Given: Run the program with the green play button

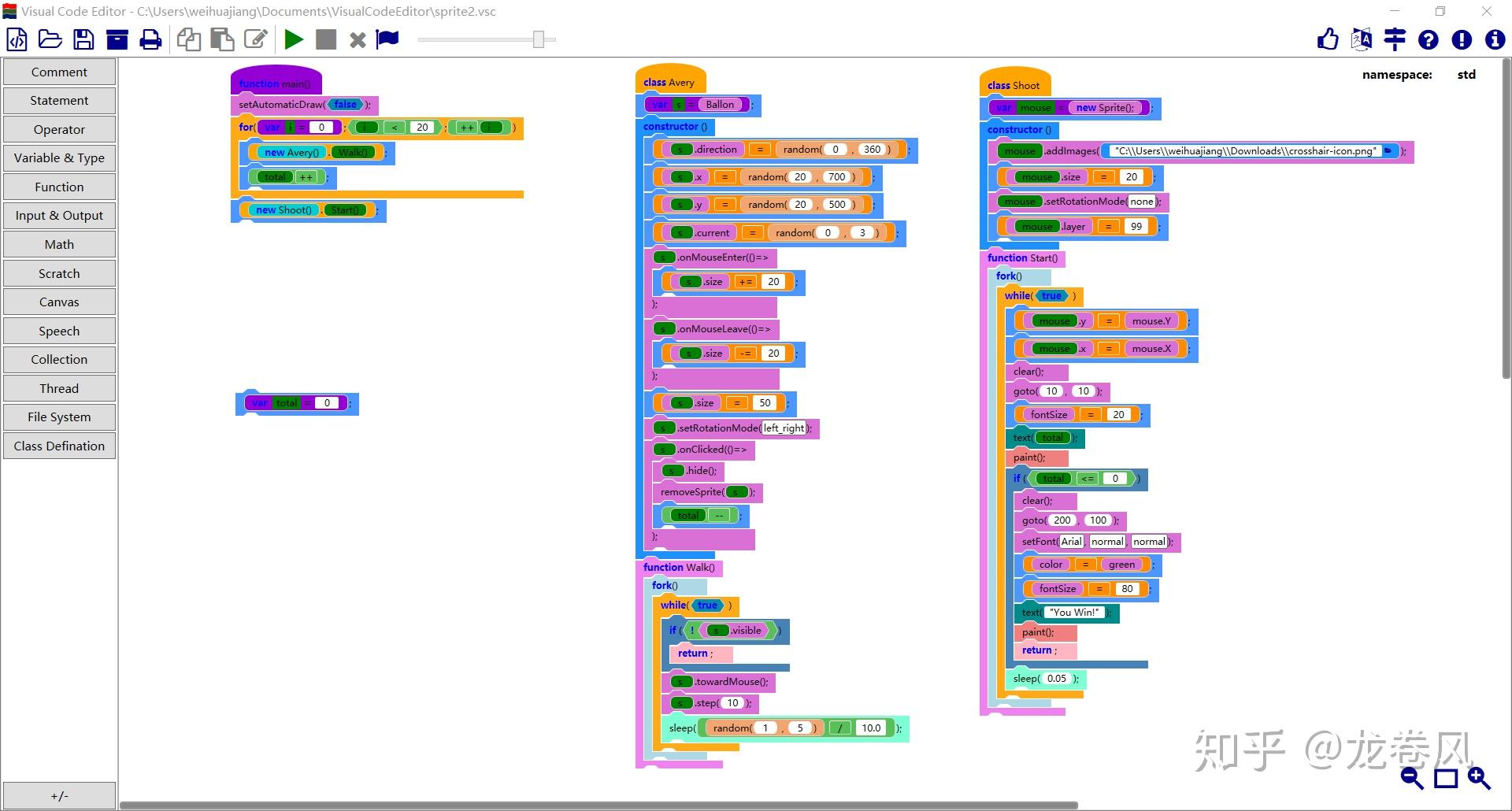Looking at the screenshot, I should click(x=294, y=39).
